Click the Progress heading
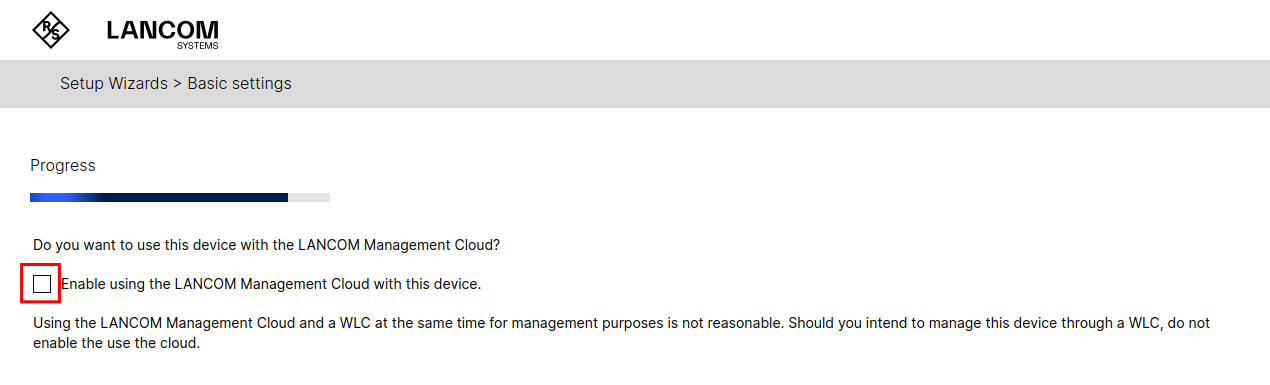The height and width of the screenshot is (385, 1270). (63, 165)
